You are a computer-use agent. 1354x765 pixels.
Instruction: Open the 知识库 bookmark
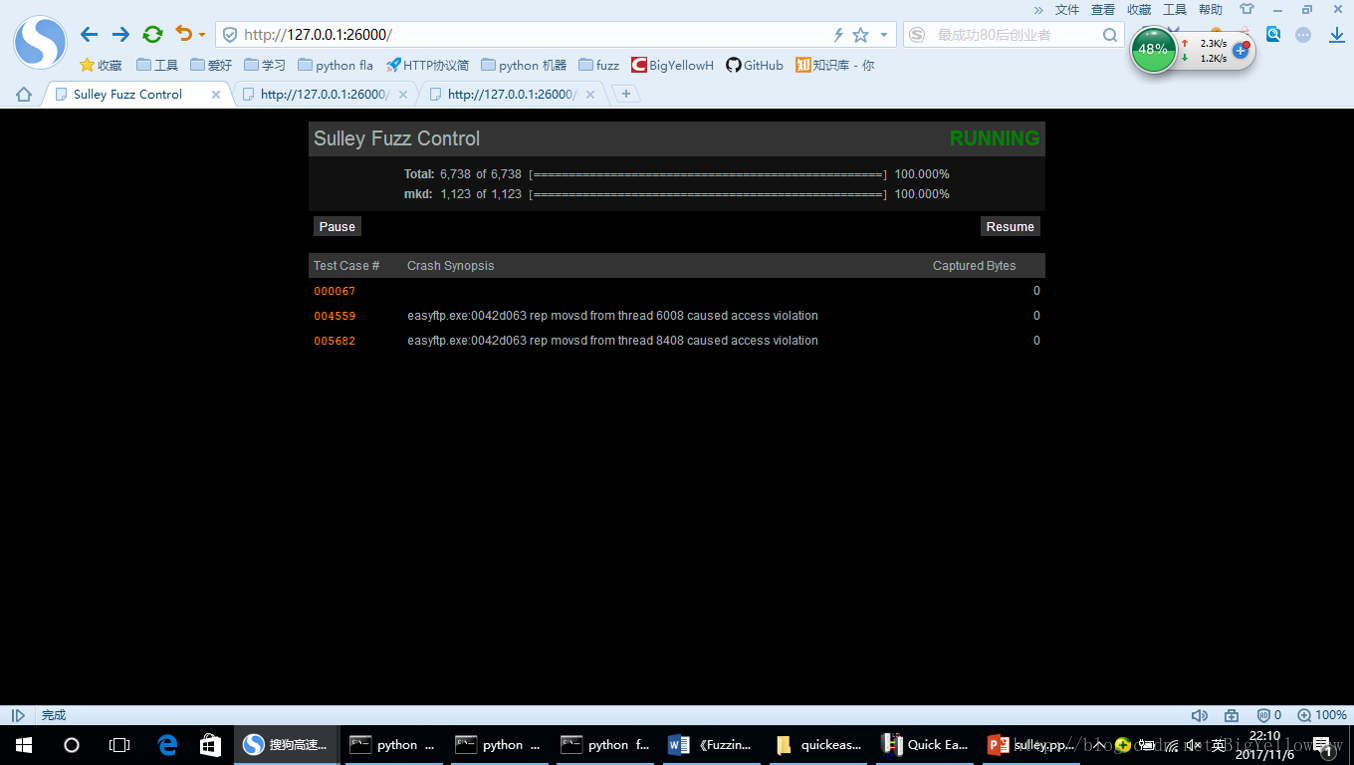(834, 65)
